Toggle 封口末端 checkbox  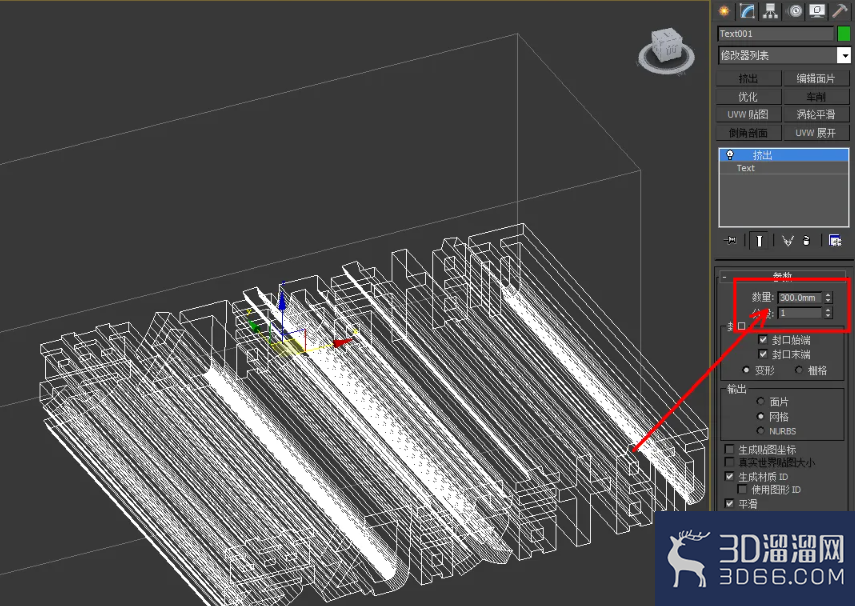click(763, 354)
